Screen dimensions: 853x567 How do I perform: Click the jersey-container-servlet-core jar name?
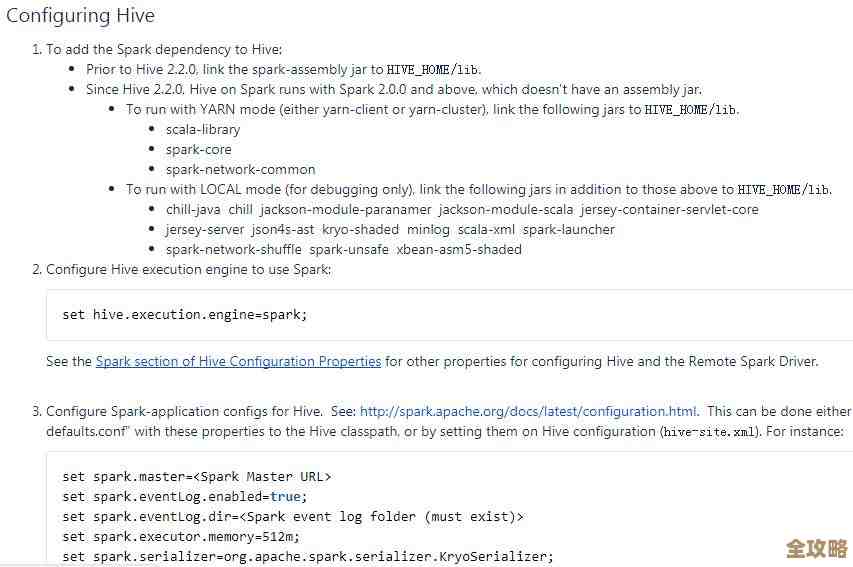point(669,209)
